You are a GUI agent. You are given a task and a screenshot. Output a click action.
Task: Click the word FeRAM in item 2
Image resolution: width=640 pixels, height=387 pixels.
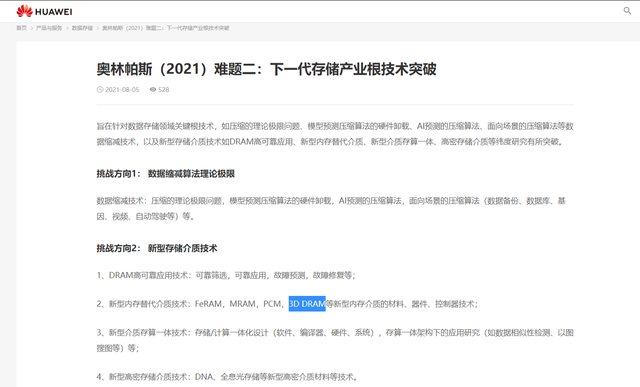[208, 304]
